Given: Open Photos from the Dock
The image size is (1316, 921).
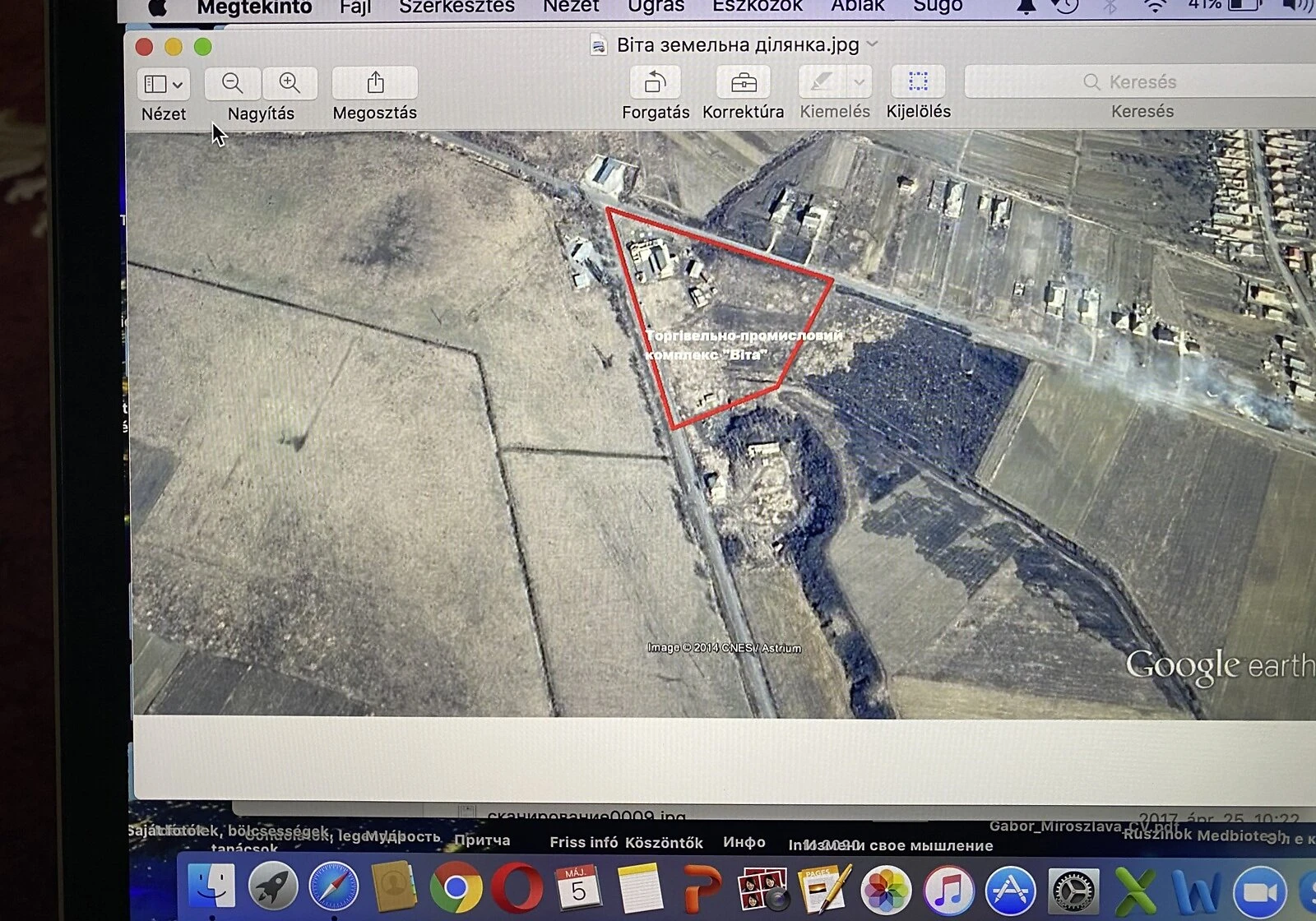Looking at the screenshot, I should pyautogui.click(x=886, y=891).
